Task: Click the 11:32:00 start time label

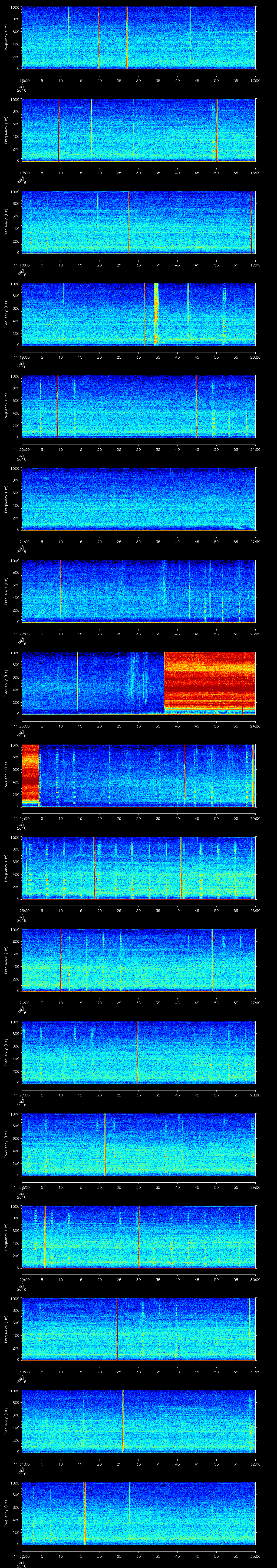Action: click(x=21, y=1556)
